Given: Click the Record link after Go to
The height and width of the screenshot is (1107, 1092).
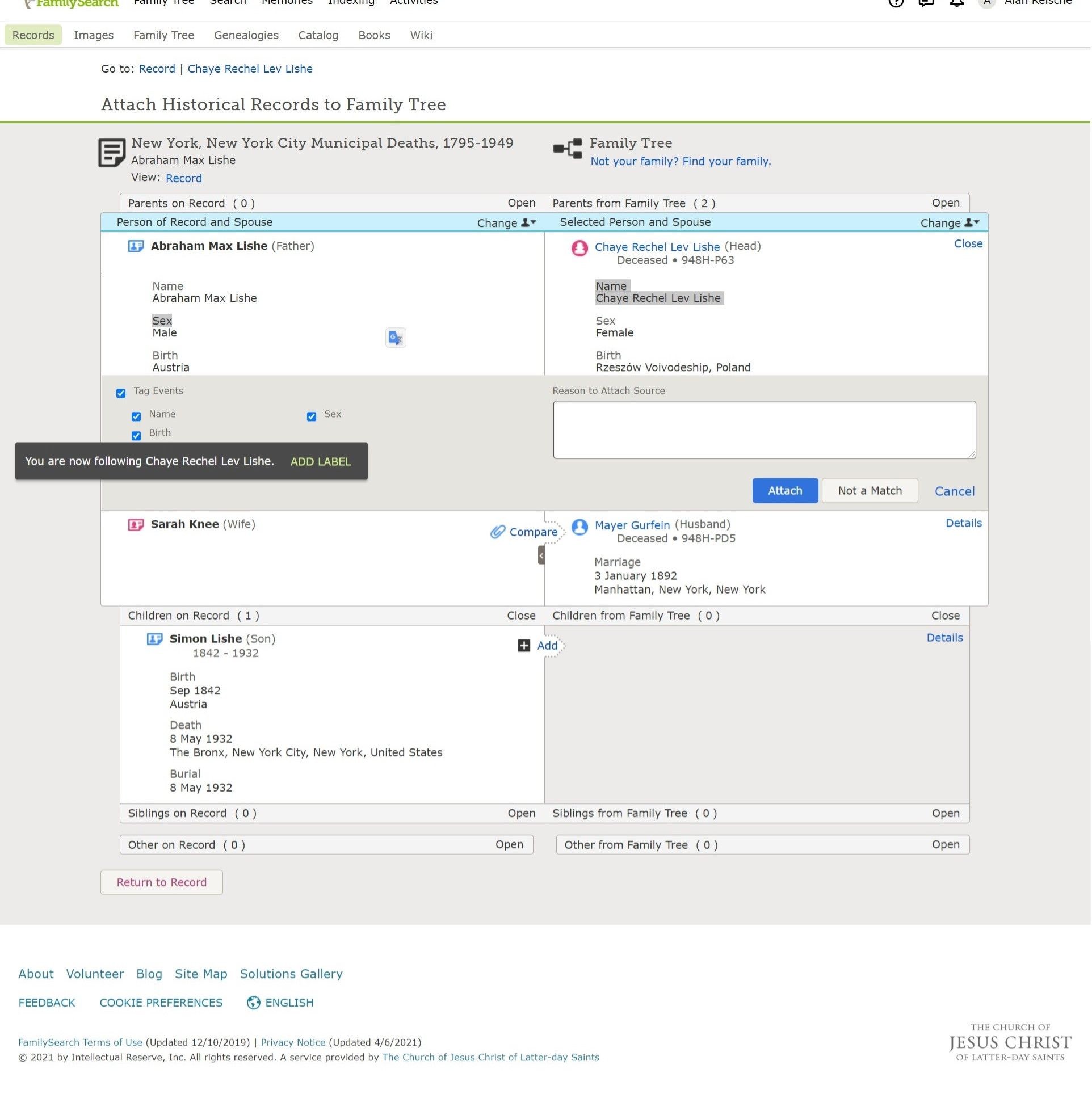Looking at the screenshot, I should point(157,69).
